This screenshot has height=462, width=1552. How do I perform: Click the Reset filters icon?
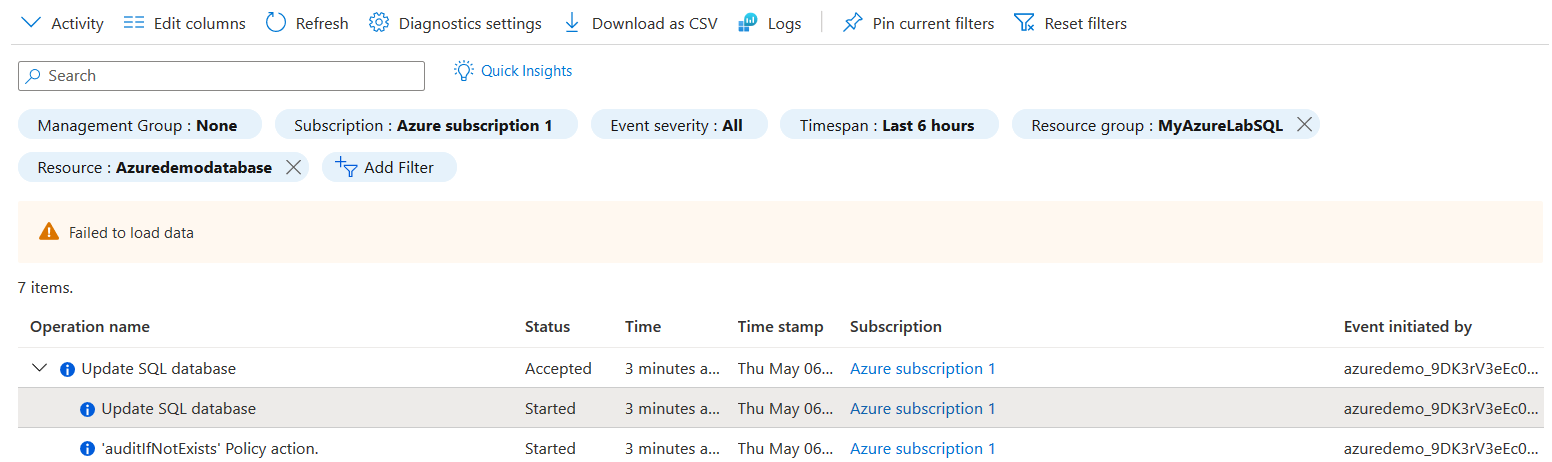(1024, 23)
